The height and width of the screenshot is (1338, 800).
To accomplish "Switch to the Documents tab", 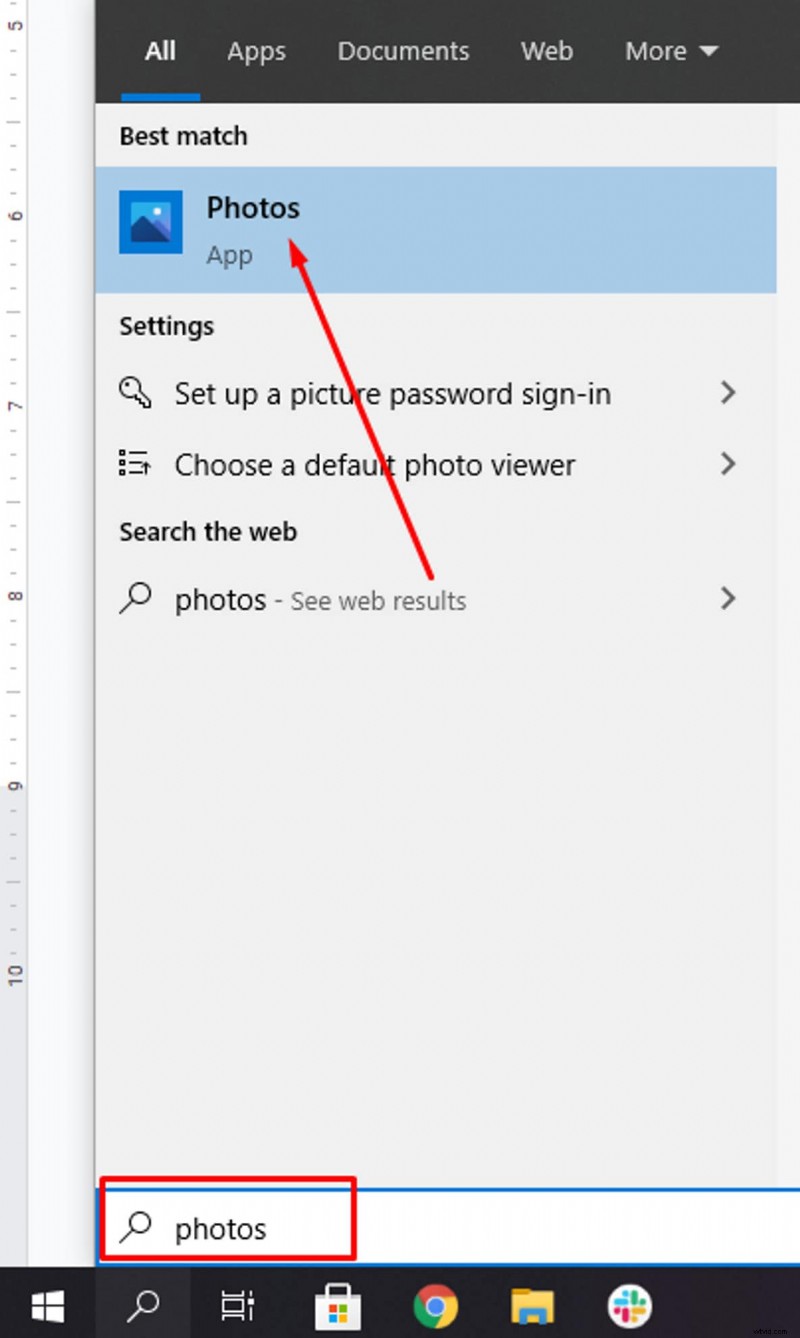I will pyautogui.click(x=403, y=51).
